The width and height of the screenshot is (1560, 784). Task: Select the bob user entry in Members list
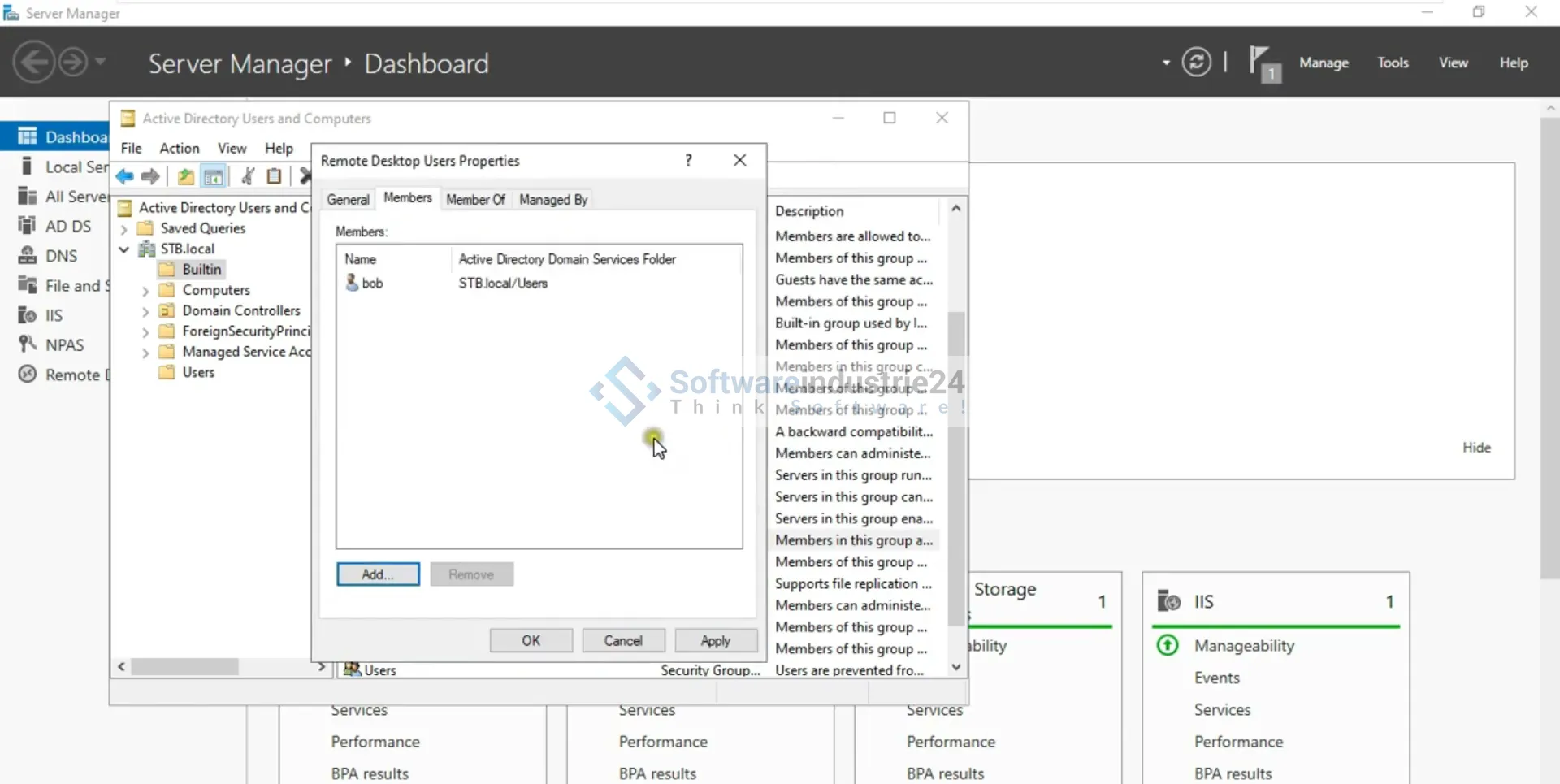point(372,283)
